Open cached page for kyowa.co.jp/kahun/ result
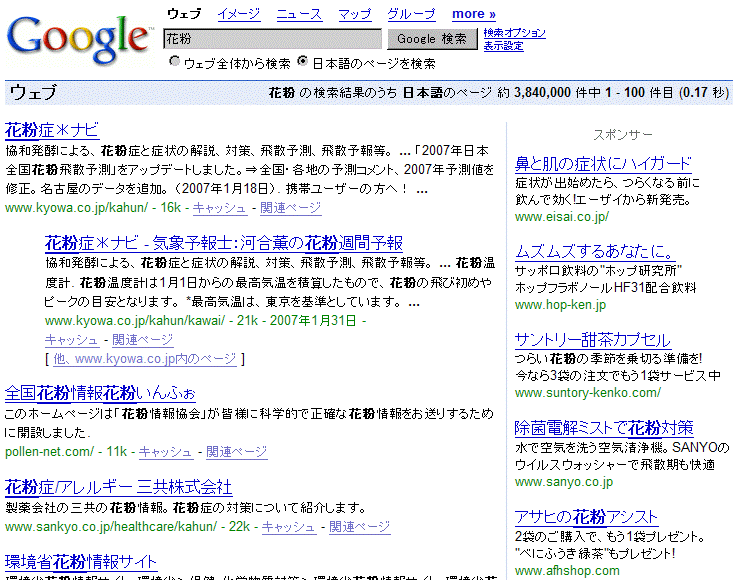The image size is (736, 580). click(x=220, y=208)
